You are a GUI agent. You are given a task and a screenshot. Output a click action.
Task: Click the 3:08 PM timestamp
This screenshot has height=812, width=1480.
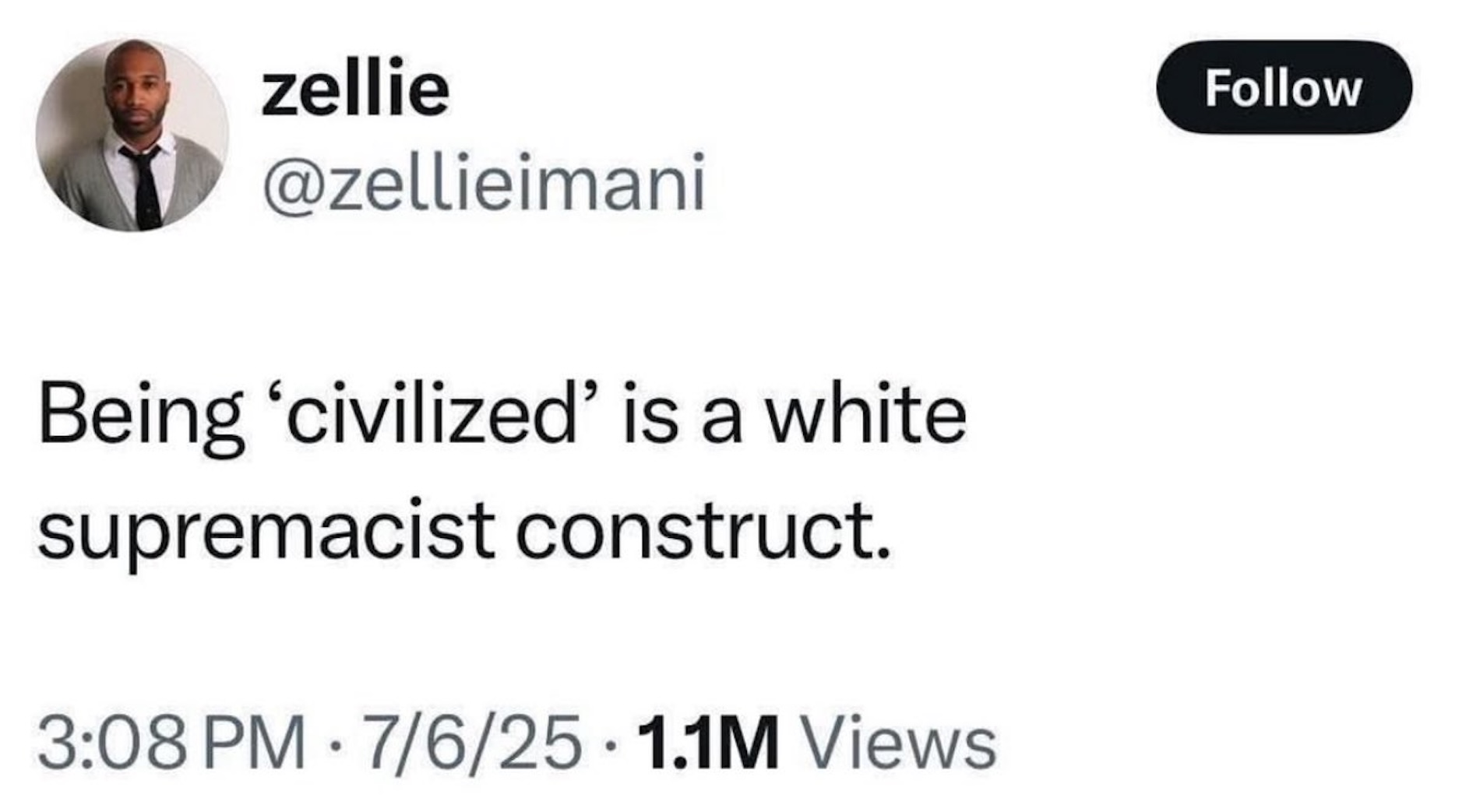coord(171,742)
